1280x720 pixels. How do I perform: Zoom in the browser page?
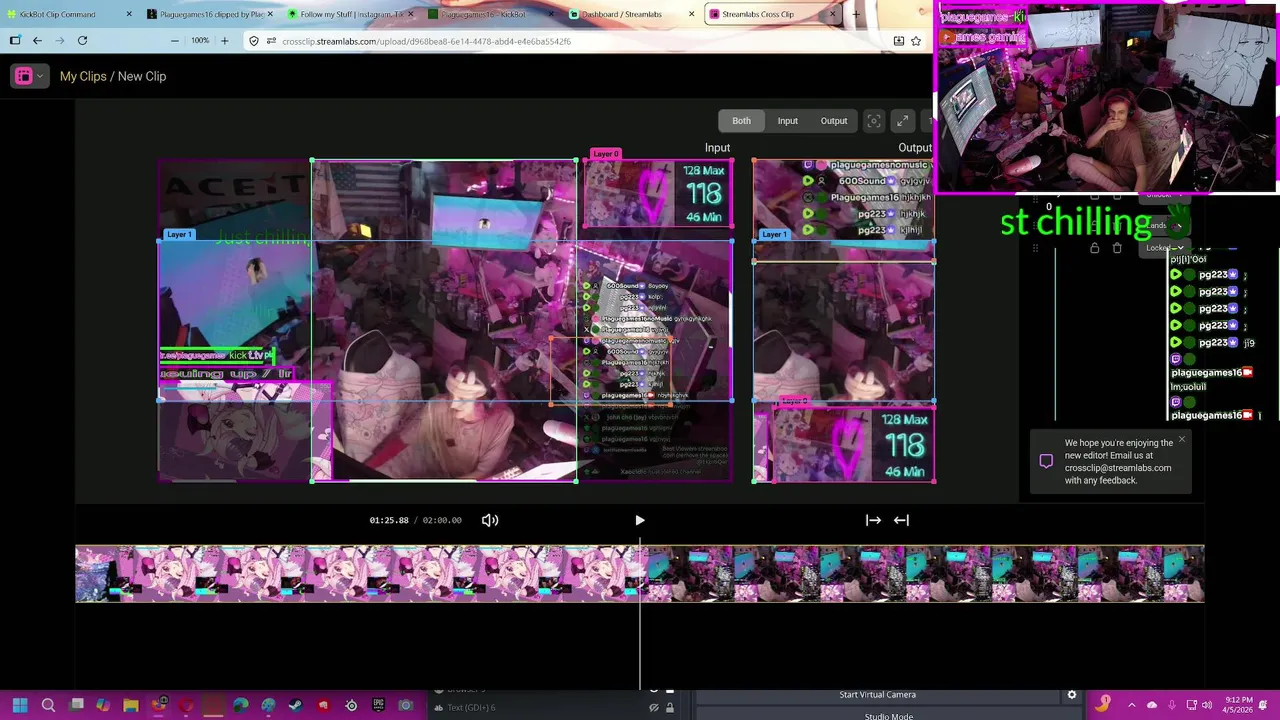coord(224,41)
